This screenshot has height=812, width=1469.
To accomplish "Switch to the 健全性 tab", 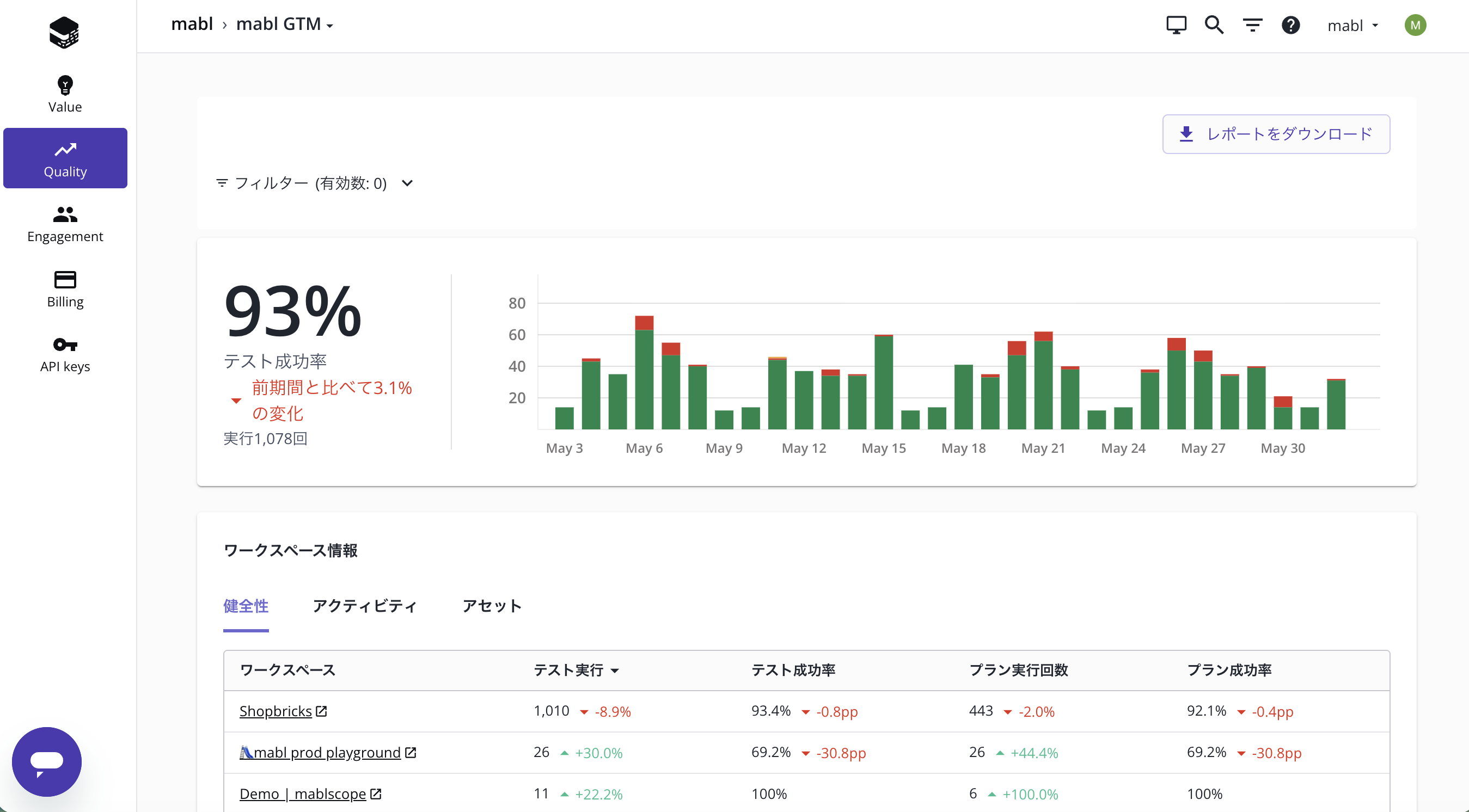I will click(x=246, y=606).
